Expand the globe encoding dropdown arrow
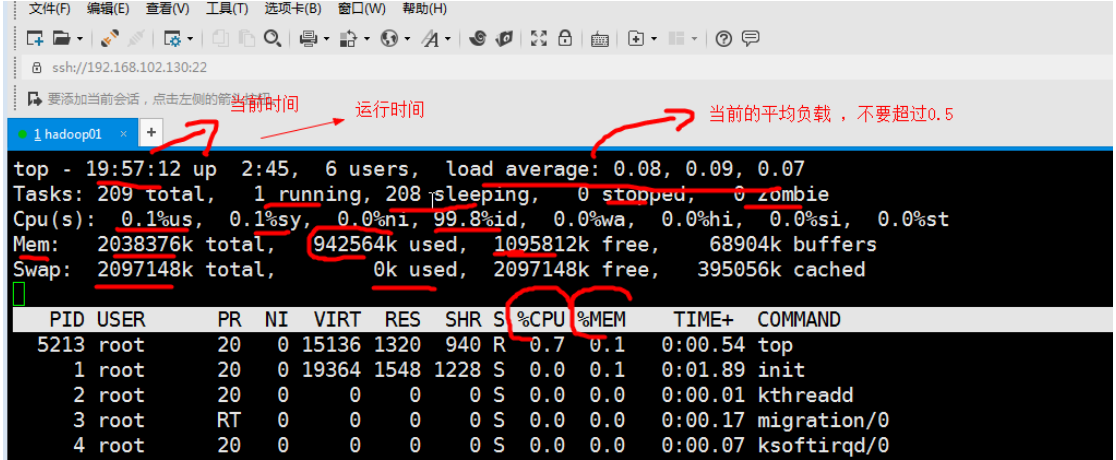 pyautogui.click(x=406, y=39)
